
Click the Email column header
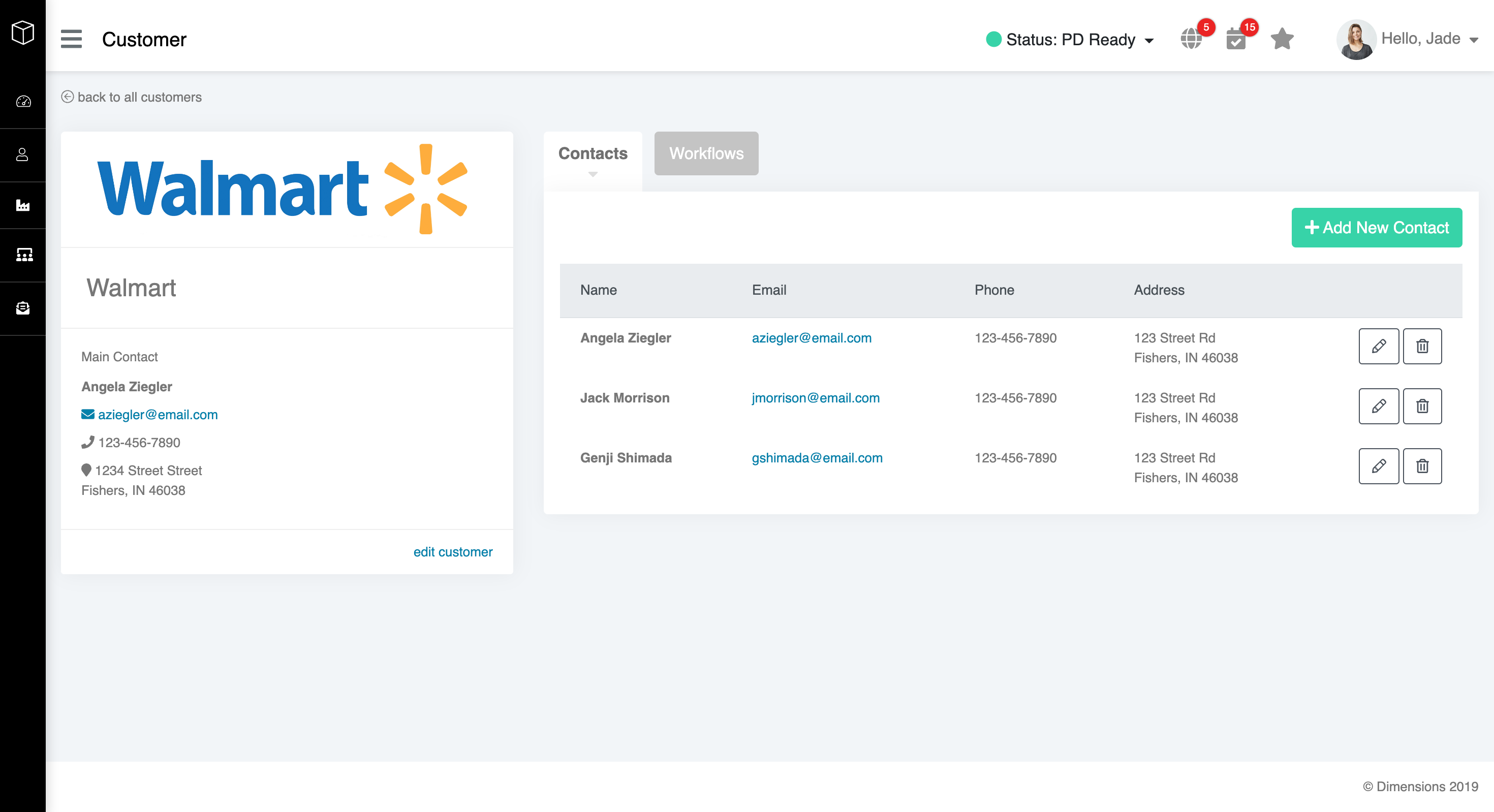[769, 290]
